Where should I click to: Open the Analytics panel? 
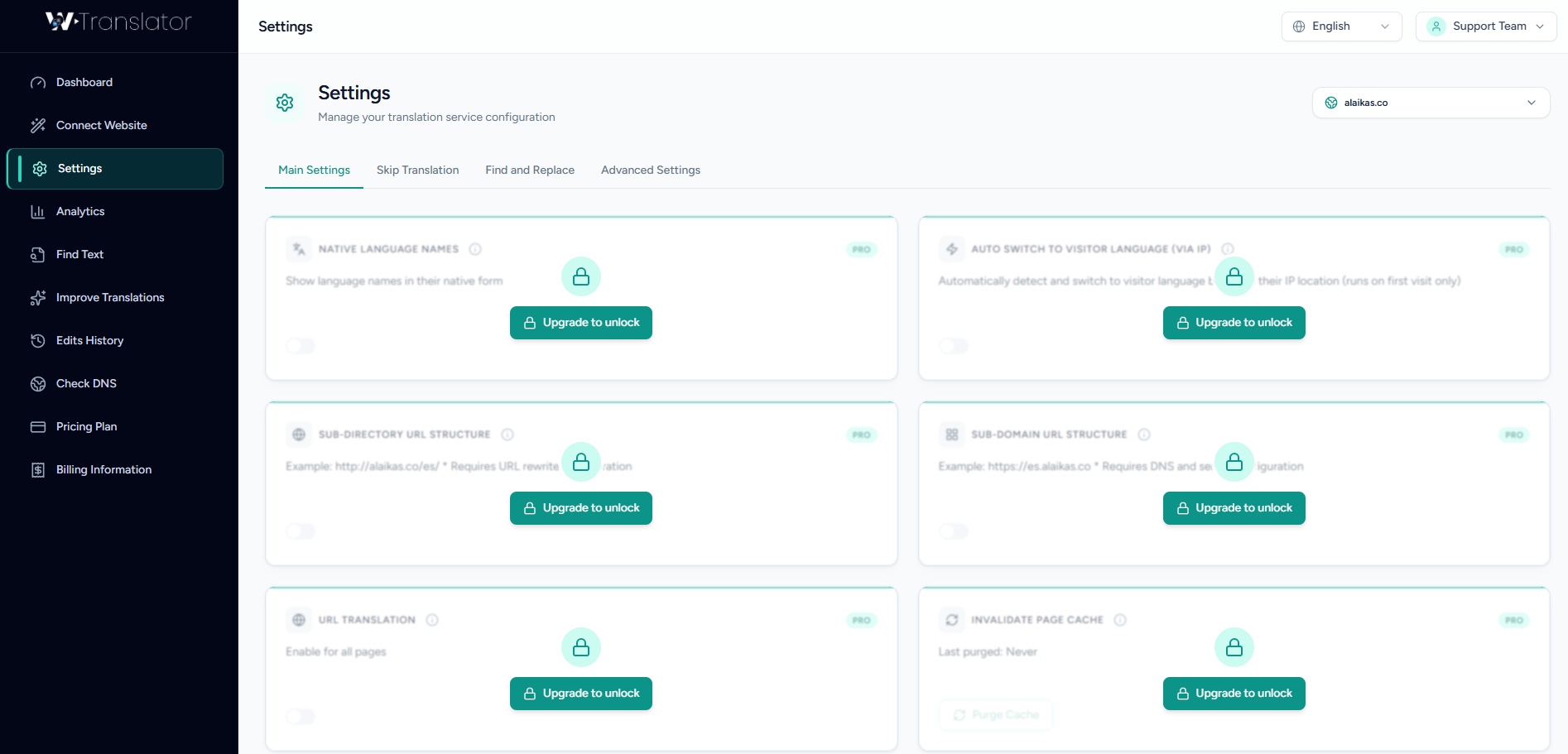(79, 211)
